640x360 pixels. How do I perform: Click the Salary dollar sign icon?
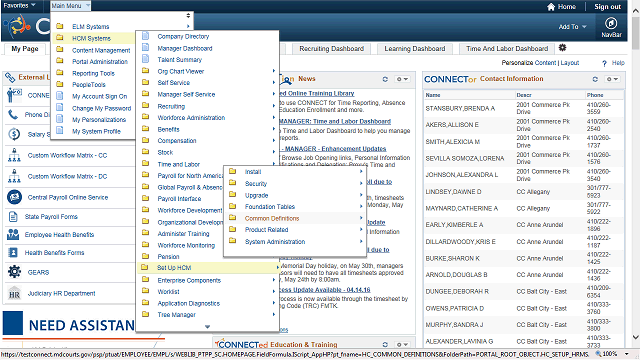tap(14, 134)
